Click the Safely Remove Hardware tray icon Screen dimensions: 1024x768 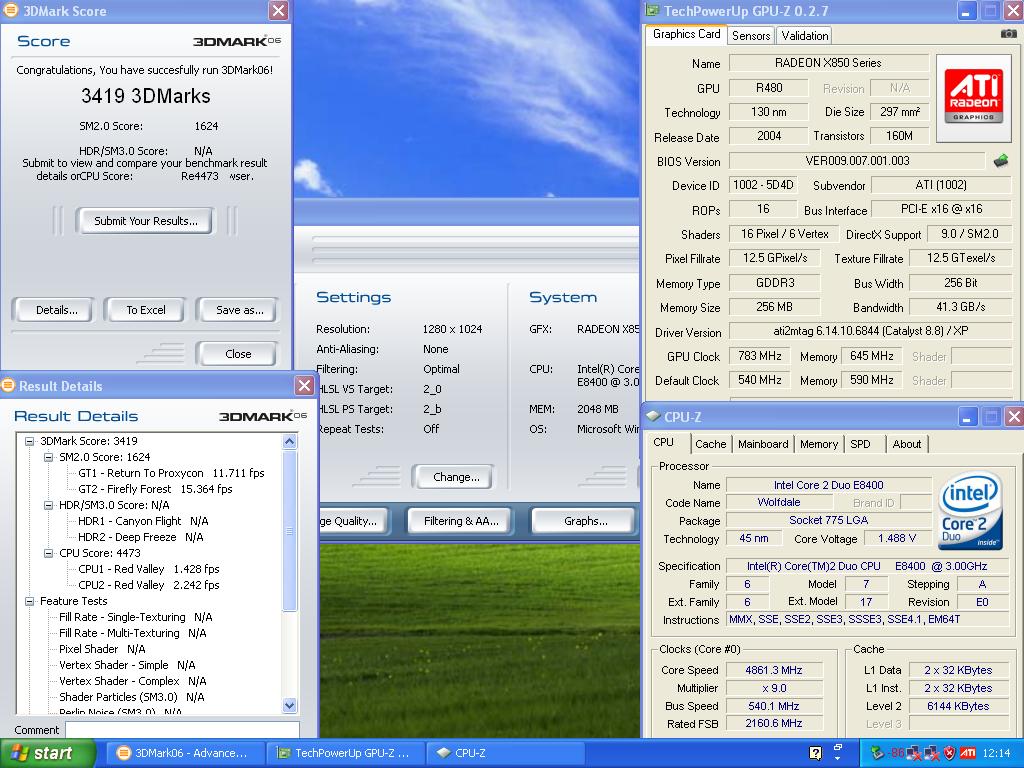pyautogui.click(x=877, y=753)
